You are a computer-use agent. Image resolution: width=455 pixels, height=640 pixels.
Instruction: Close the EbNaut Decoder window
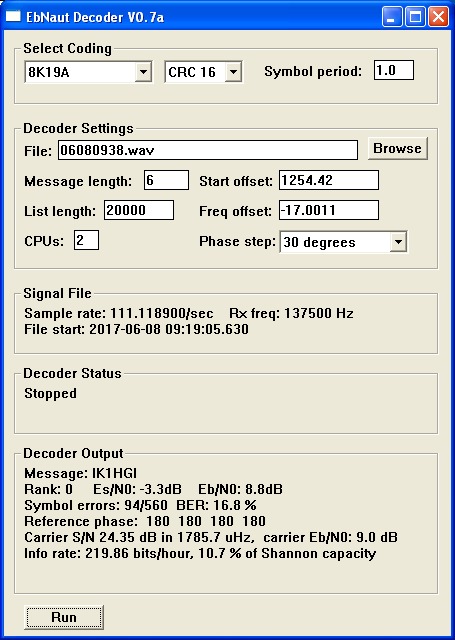click(438, 17)
